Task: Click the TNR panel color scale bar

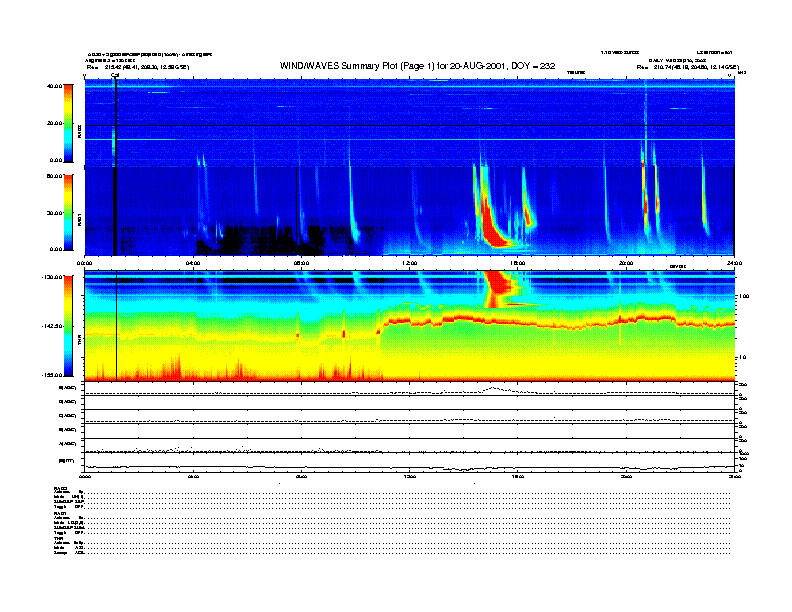Action: [68, 326]
